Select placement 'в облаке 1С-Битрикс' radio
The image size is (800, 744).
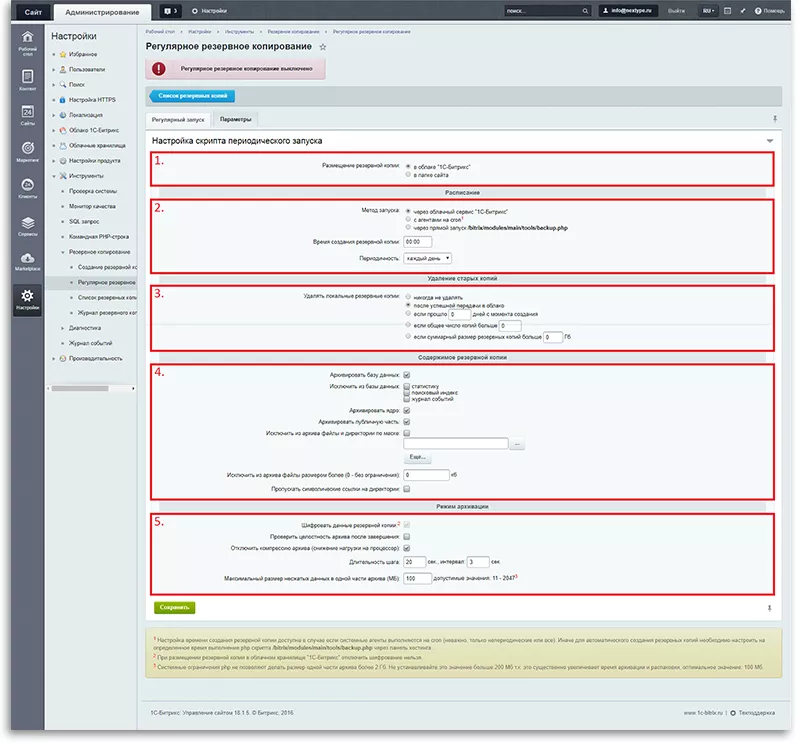pos(408,166)
